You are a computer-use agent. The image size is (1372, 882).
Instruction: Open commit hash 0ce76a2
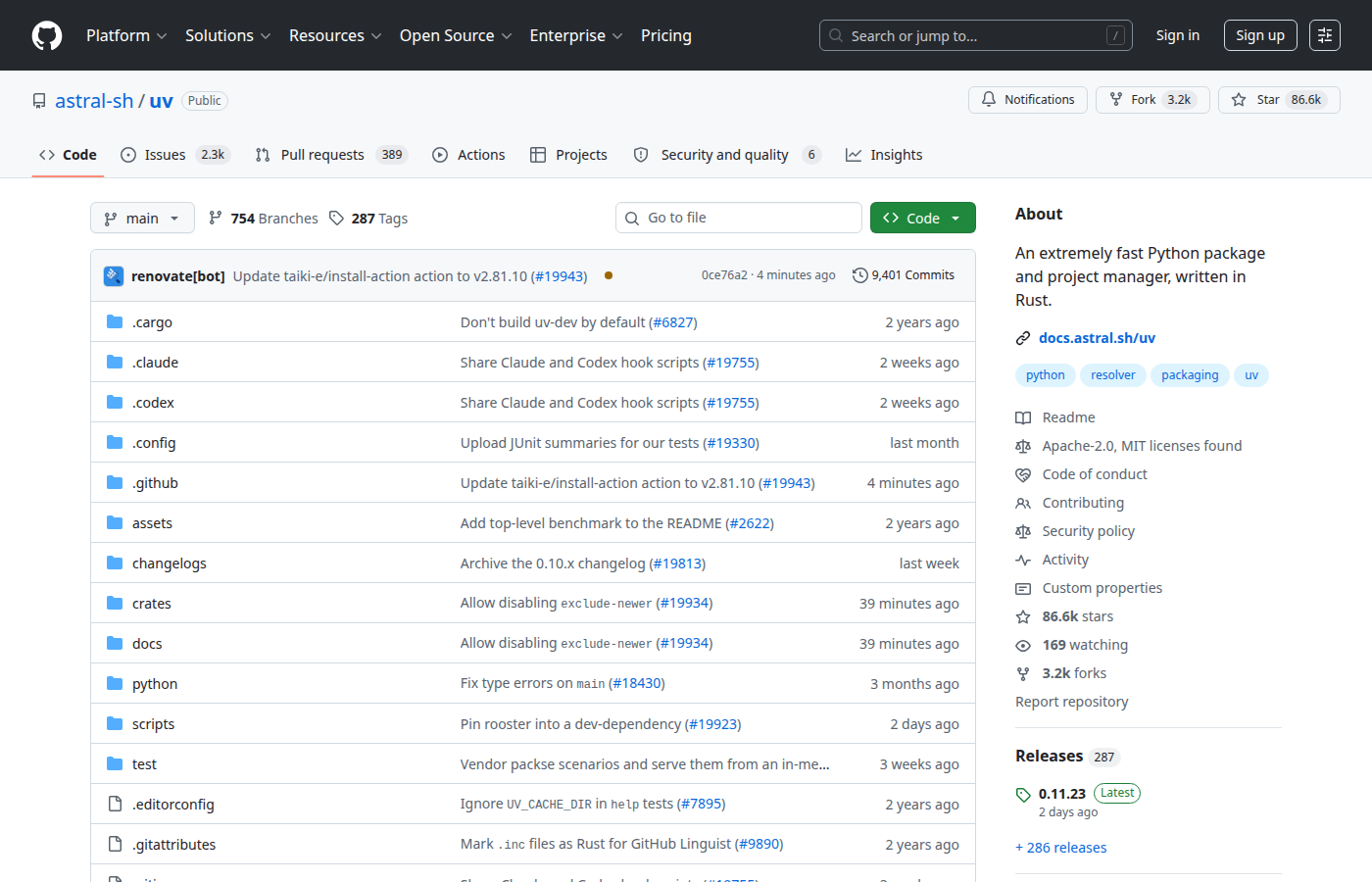click(x=724, y=275)
